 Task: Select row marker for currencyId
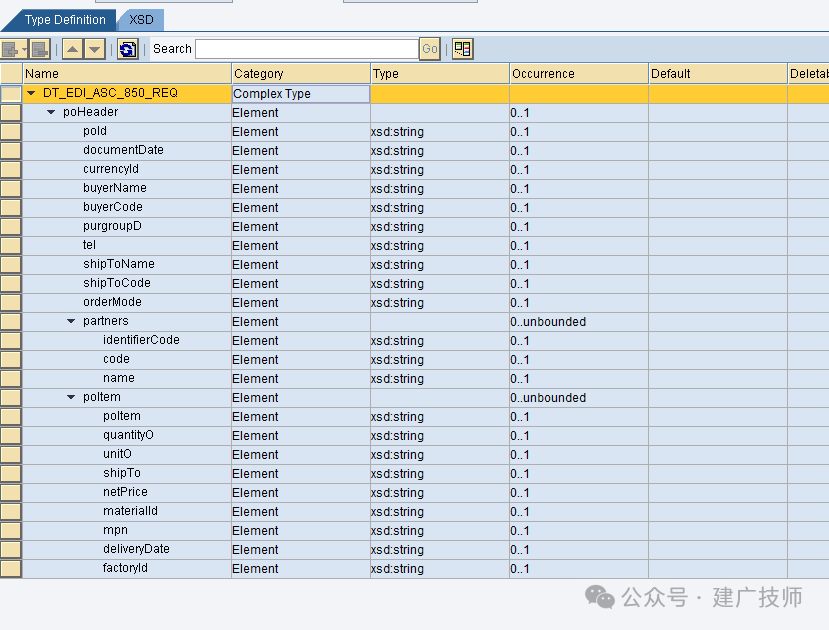11,170
